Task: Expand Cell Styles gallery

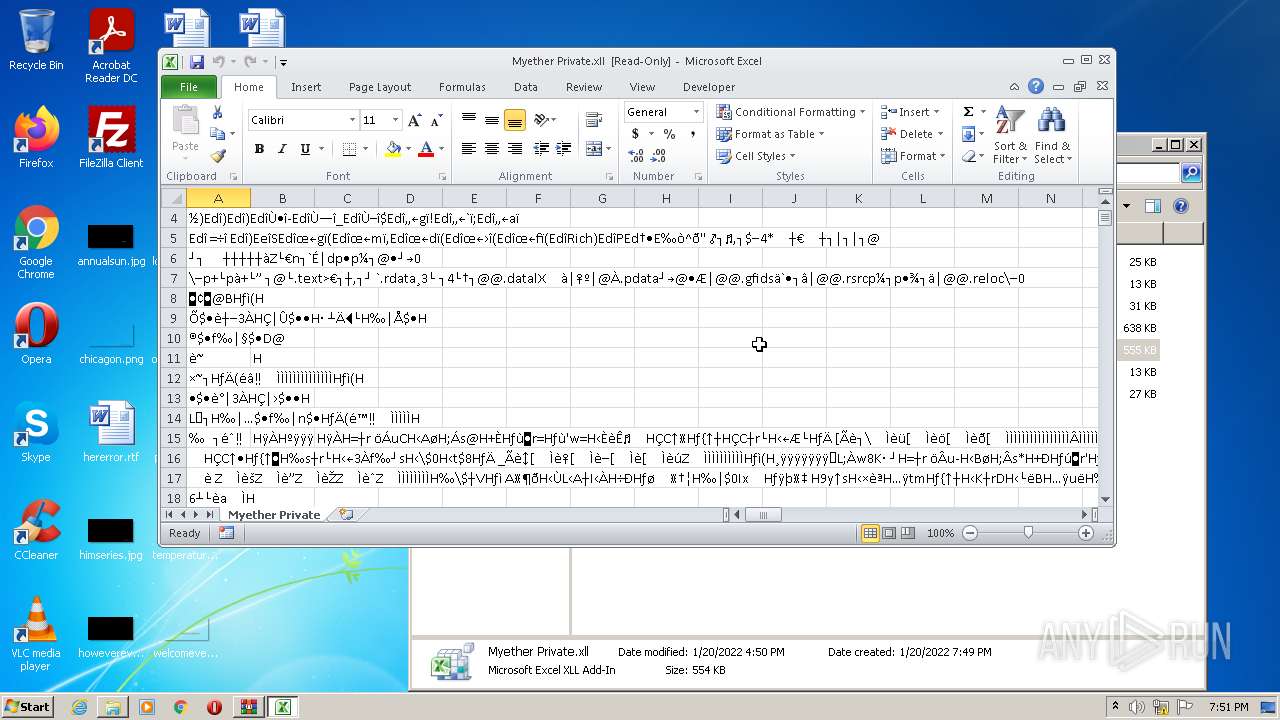Action: [x=756, y=156]
